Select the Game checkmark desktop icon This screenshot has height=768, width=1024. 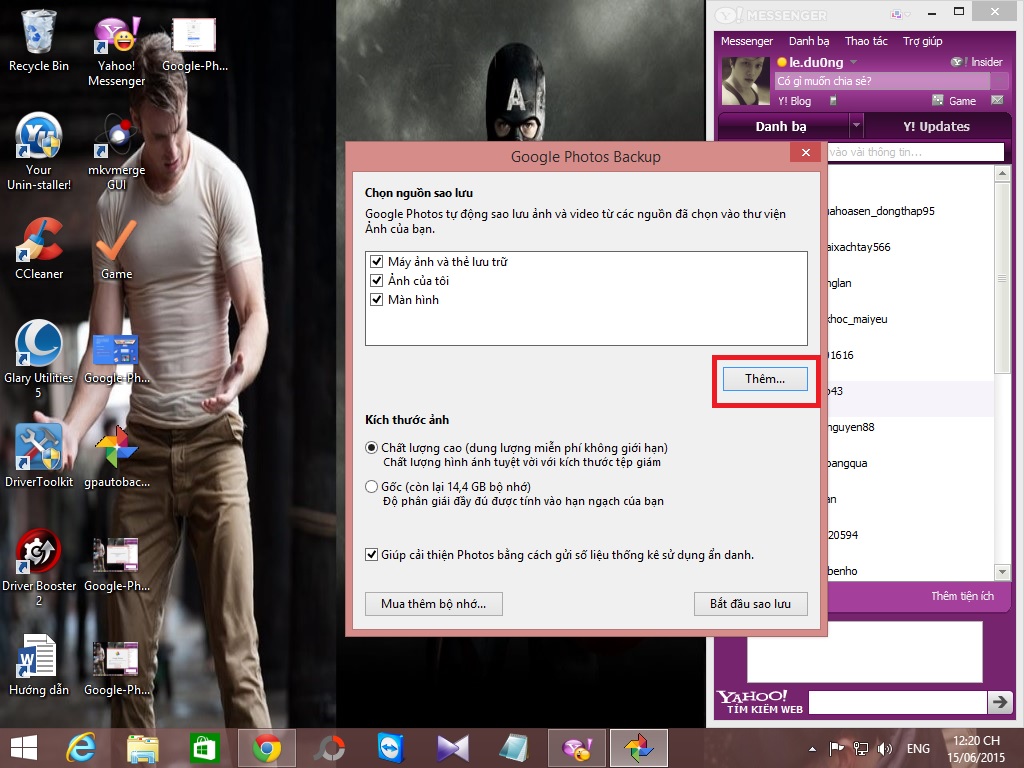[116, 248]
